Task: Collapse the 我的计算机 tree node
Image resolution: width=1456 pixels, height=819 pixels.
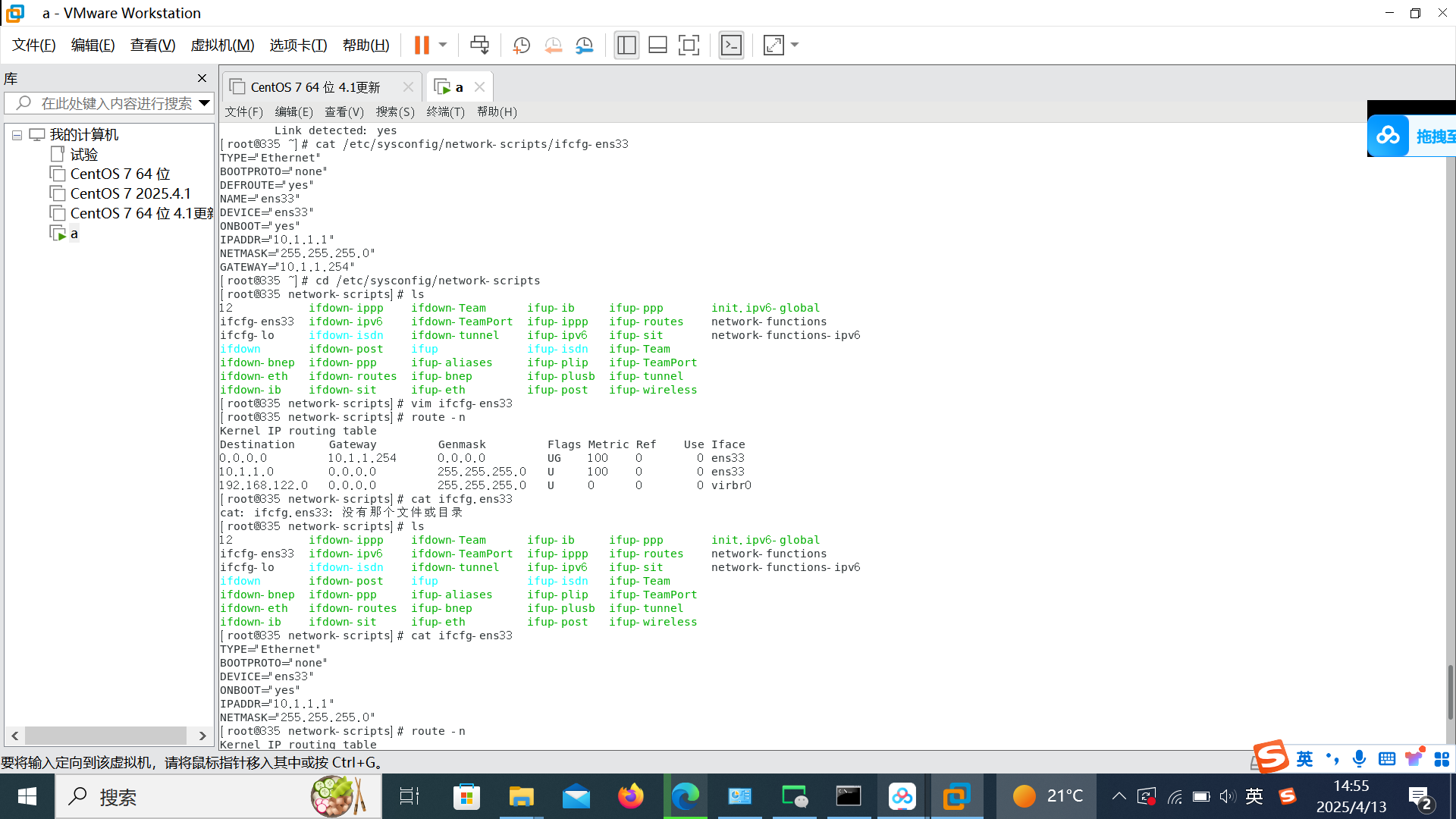Action: click(x=17, y=135)
